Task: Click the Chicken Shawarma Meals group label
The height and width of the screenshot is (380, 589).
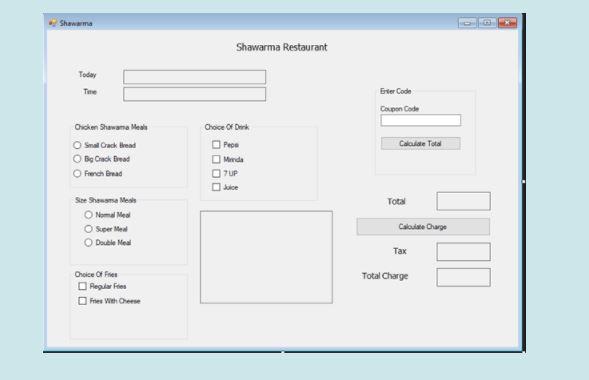Action: point(111,127)
